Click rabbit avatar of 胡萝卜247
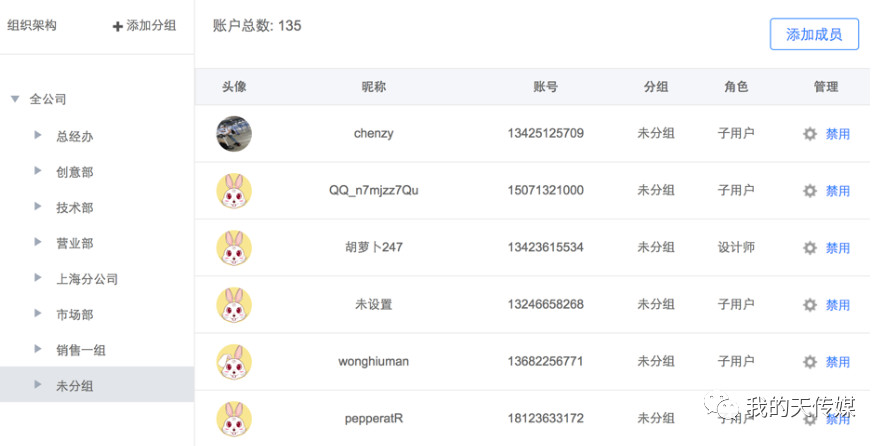Image resolution: width=884 pixels, height=446 pixels. click(x=234, y=248)
